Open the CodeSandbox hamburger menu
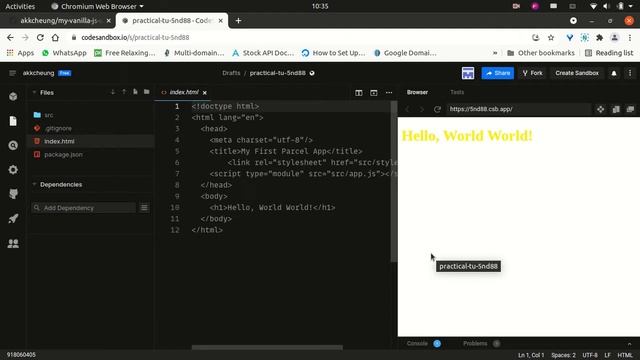 (12, 73)
